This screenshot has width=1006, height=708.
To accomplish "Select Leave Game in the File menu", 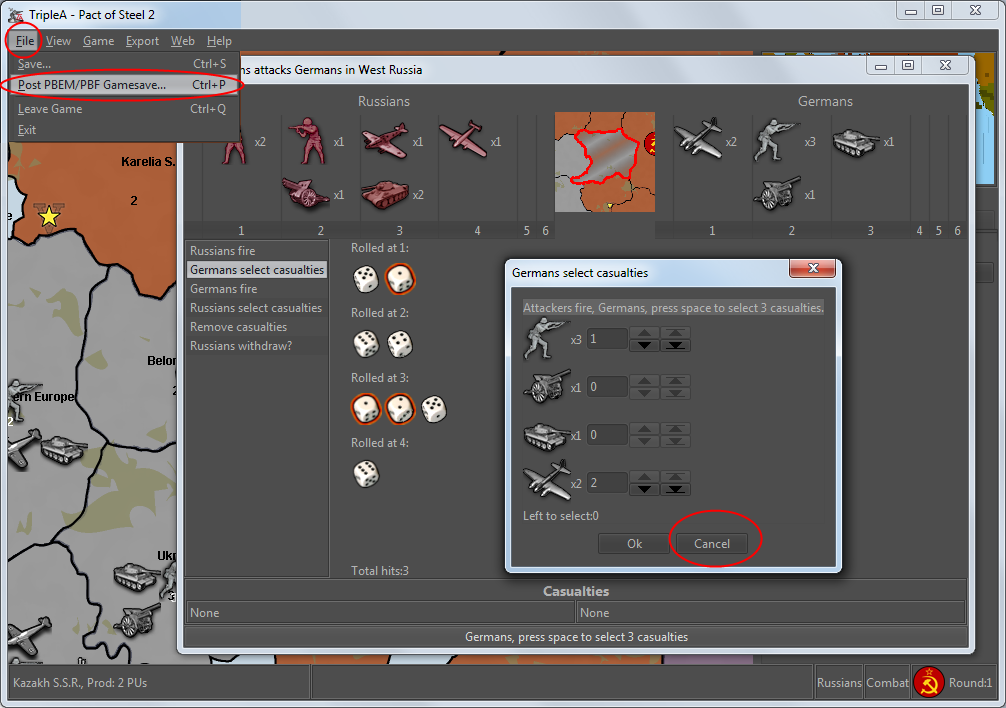I will [50, 109].
